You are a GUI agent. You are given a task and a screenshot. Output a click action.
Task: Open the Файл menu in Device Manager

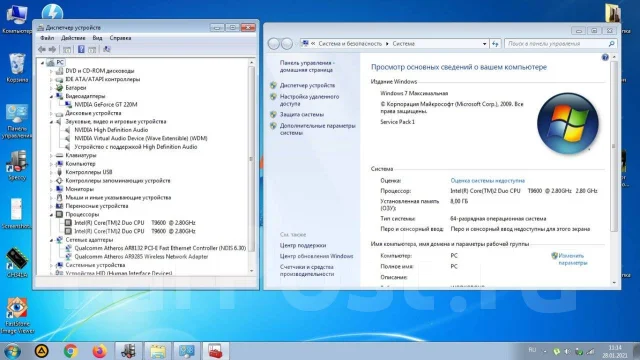[x=47, y=38]
